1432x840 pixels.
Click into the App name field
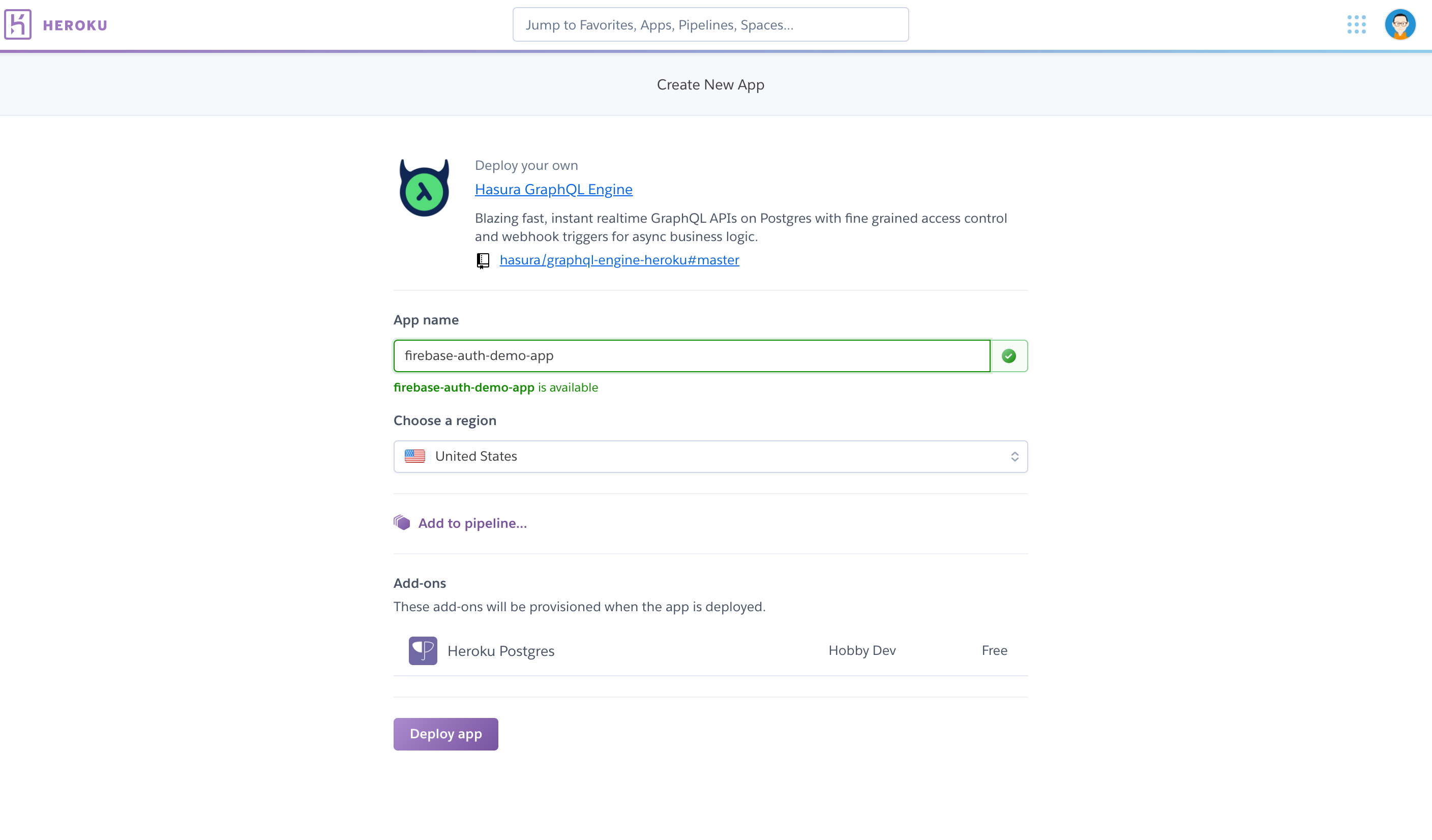(691, 356)
